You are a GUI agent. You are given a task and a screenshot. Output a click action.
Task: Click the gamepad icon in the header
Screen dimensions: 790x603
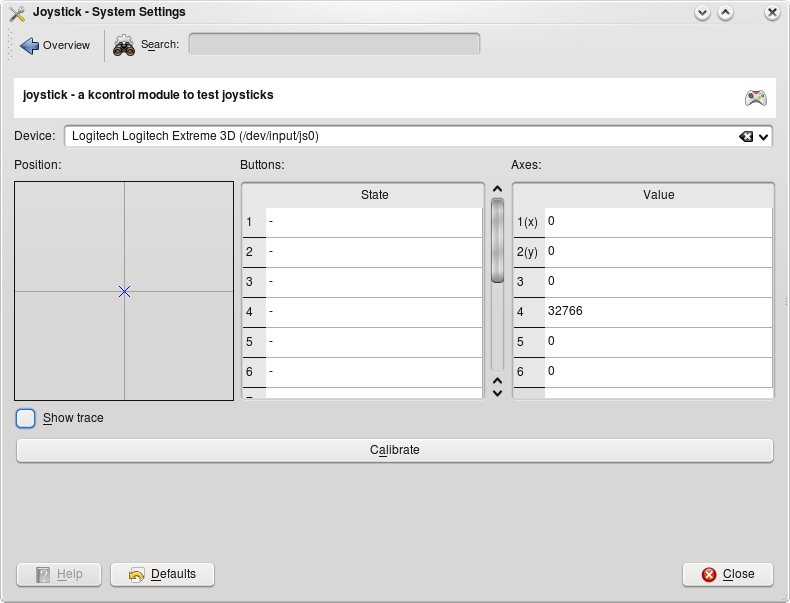tap(755, 97)
